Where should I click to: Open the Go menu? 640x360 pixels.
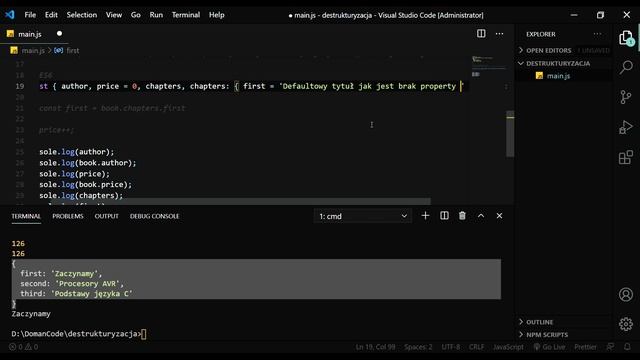click(x=136, y=15)
